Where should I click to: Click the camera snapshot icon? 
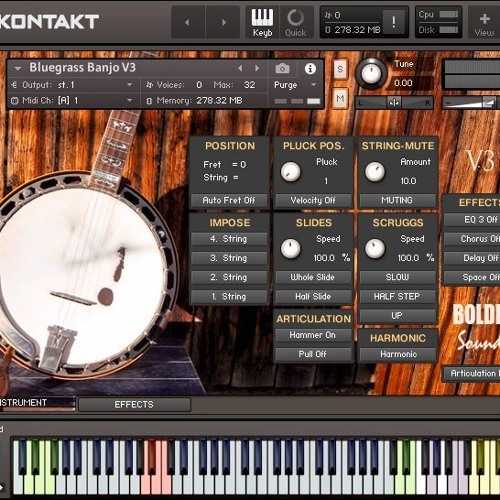coord(282,69)
